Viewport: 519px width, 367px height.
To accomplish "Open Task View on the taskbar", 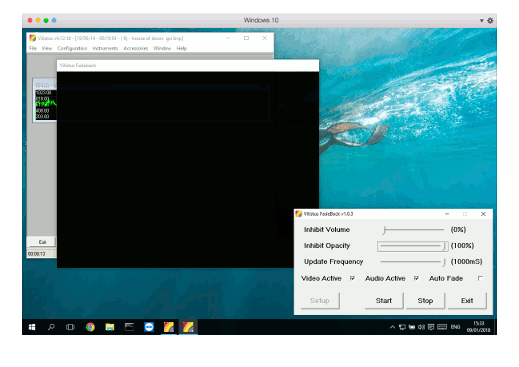I will (x=70, y=327).
